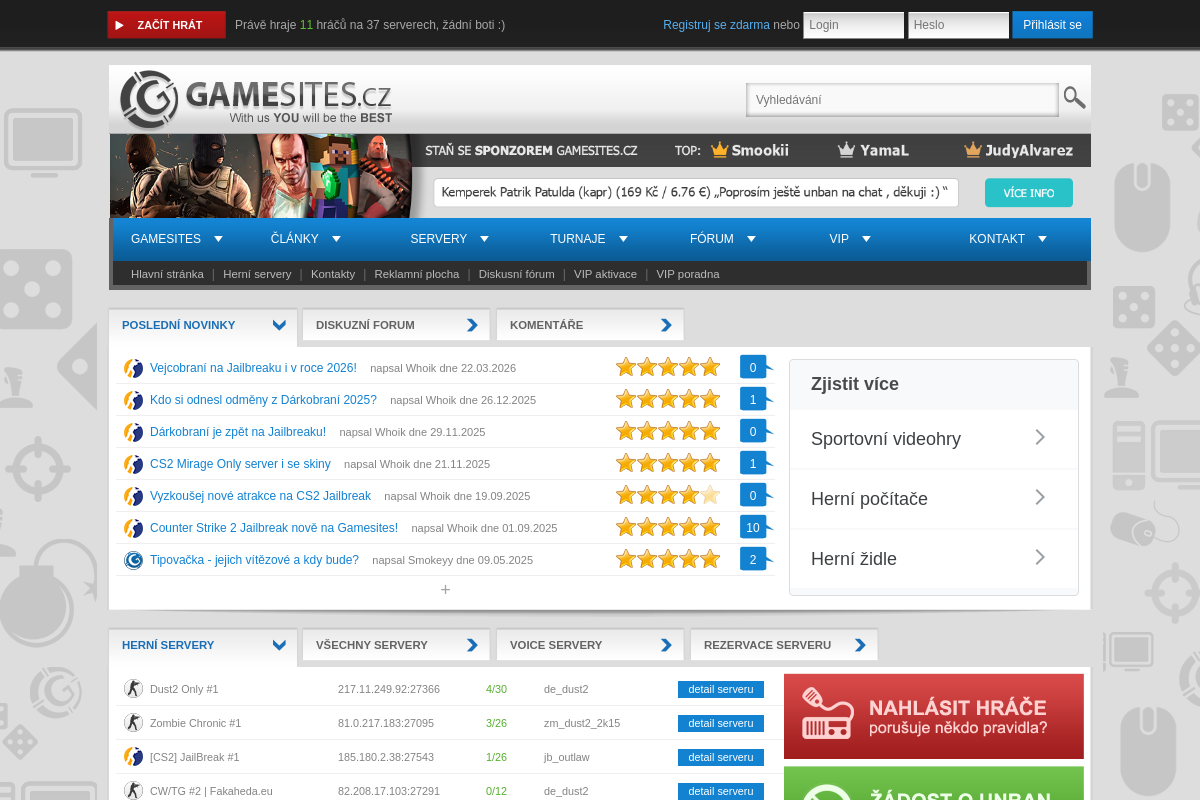The image size is (1200, 800).
Task: Click the JailBreak icon next to [CS2] JailBreak #1
Action: [133, 757]
